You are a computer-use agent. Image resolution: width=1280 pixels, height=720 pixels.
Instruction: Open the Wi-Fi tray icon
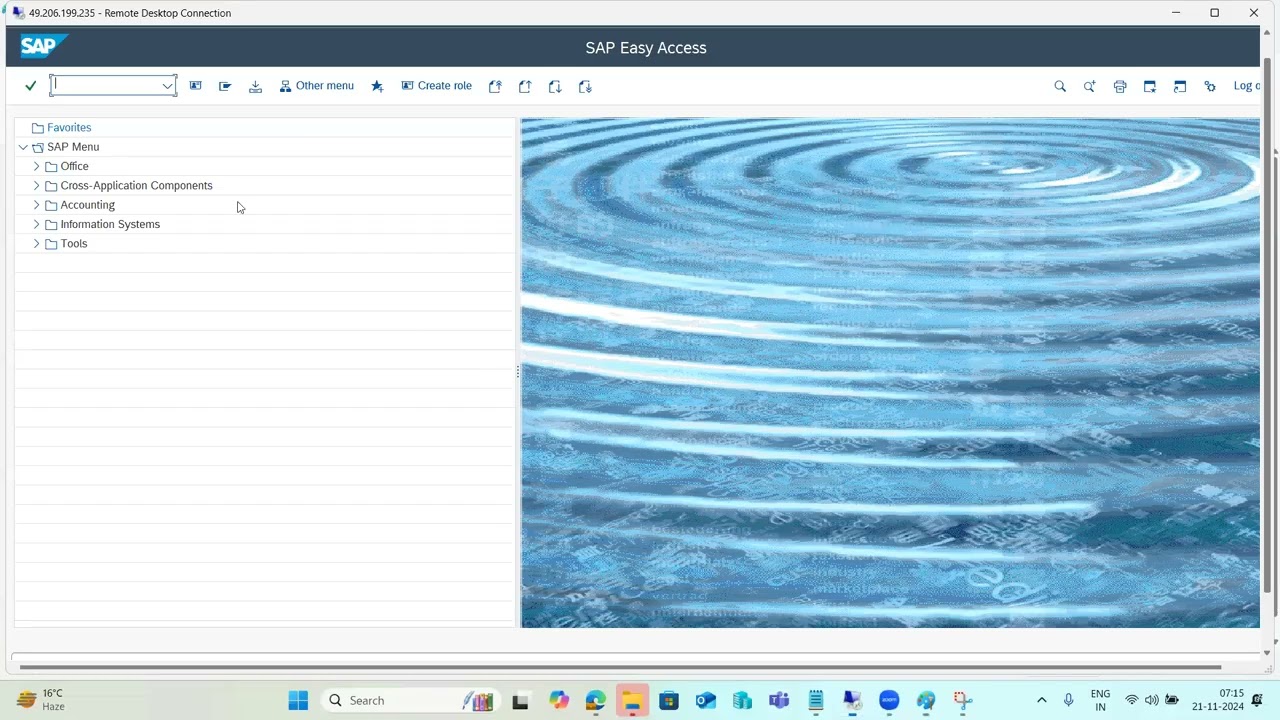click(1132, 701)
